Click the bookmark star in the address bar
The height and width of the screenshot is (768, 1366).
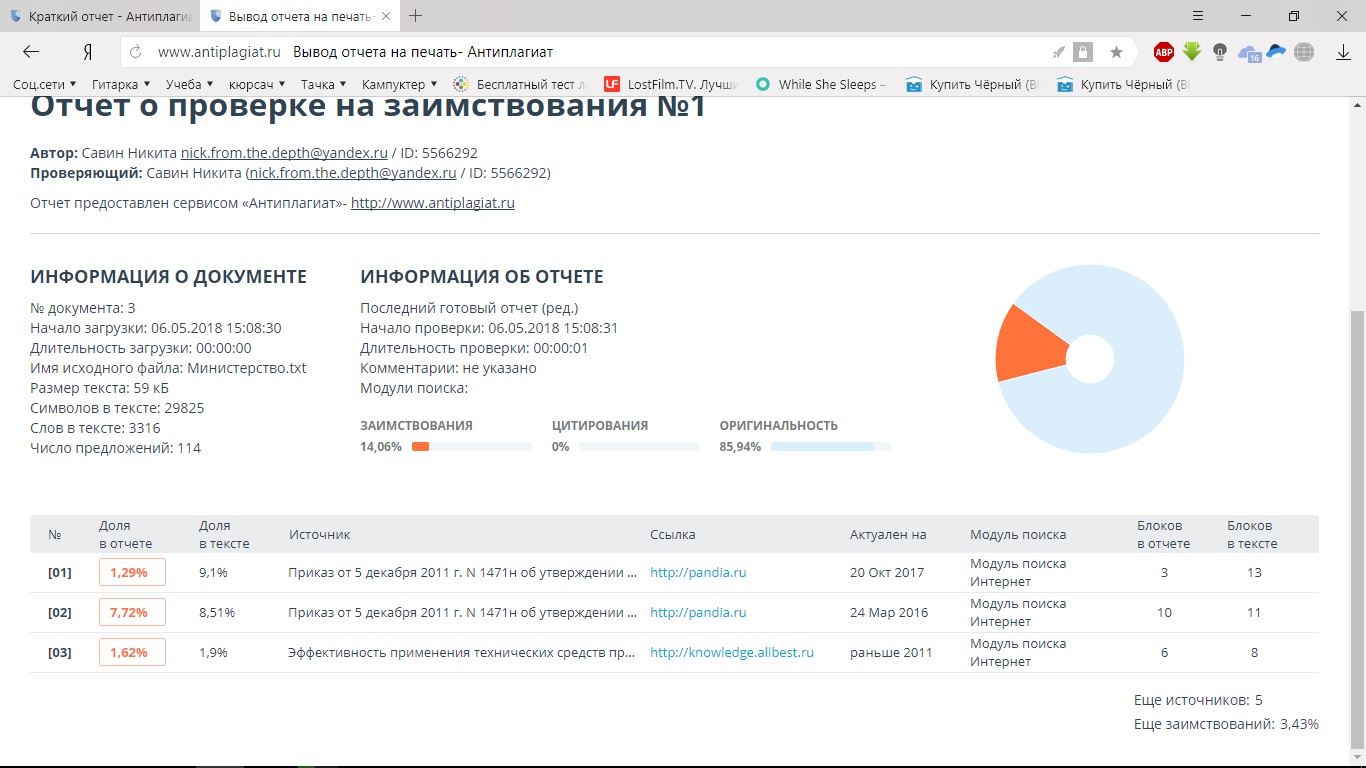1116,52
